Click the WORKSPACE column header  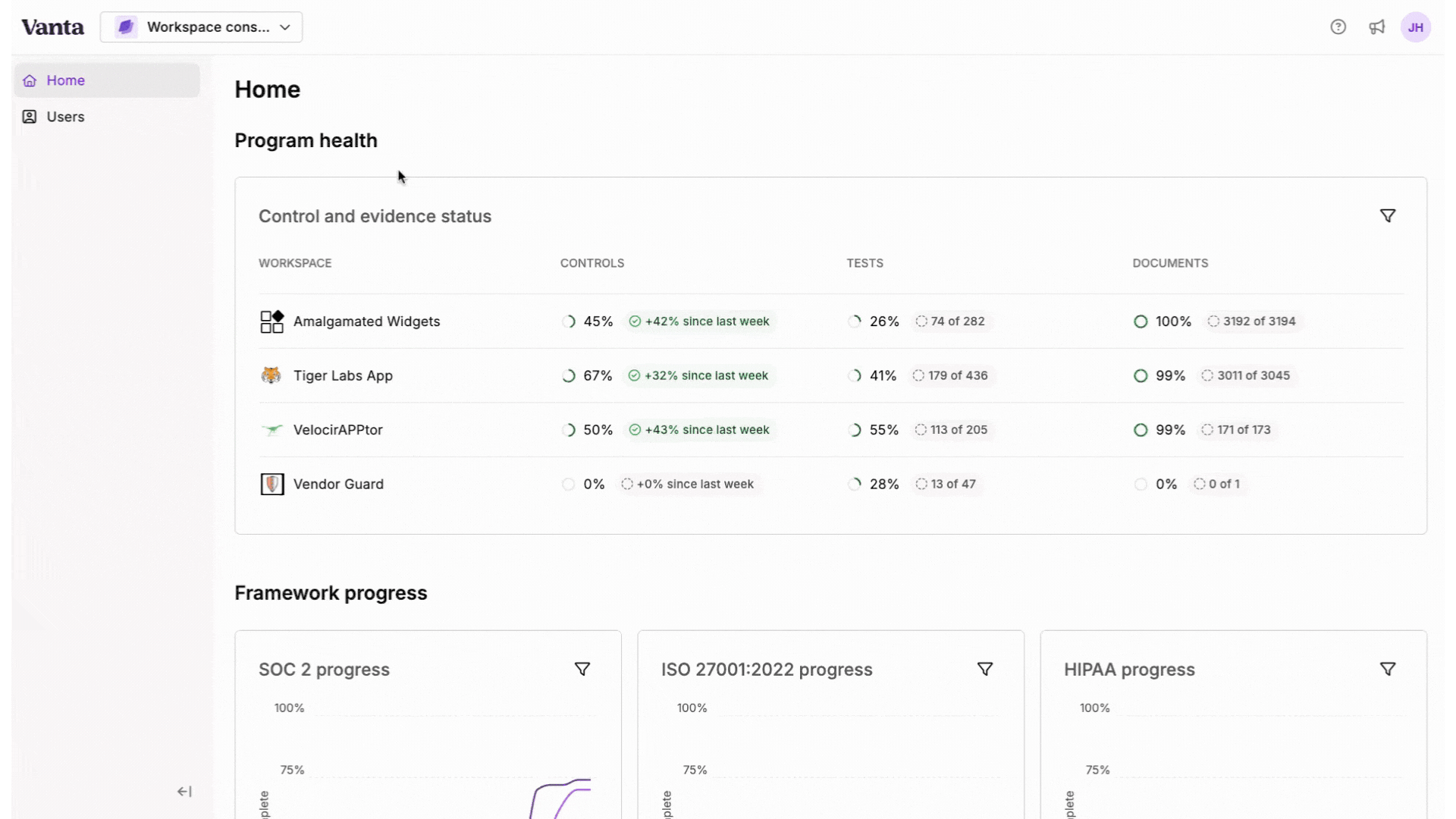[x=295, y=263]
